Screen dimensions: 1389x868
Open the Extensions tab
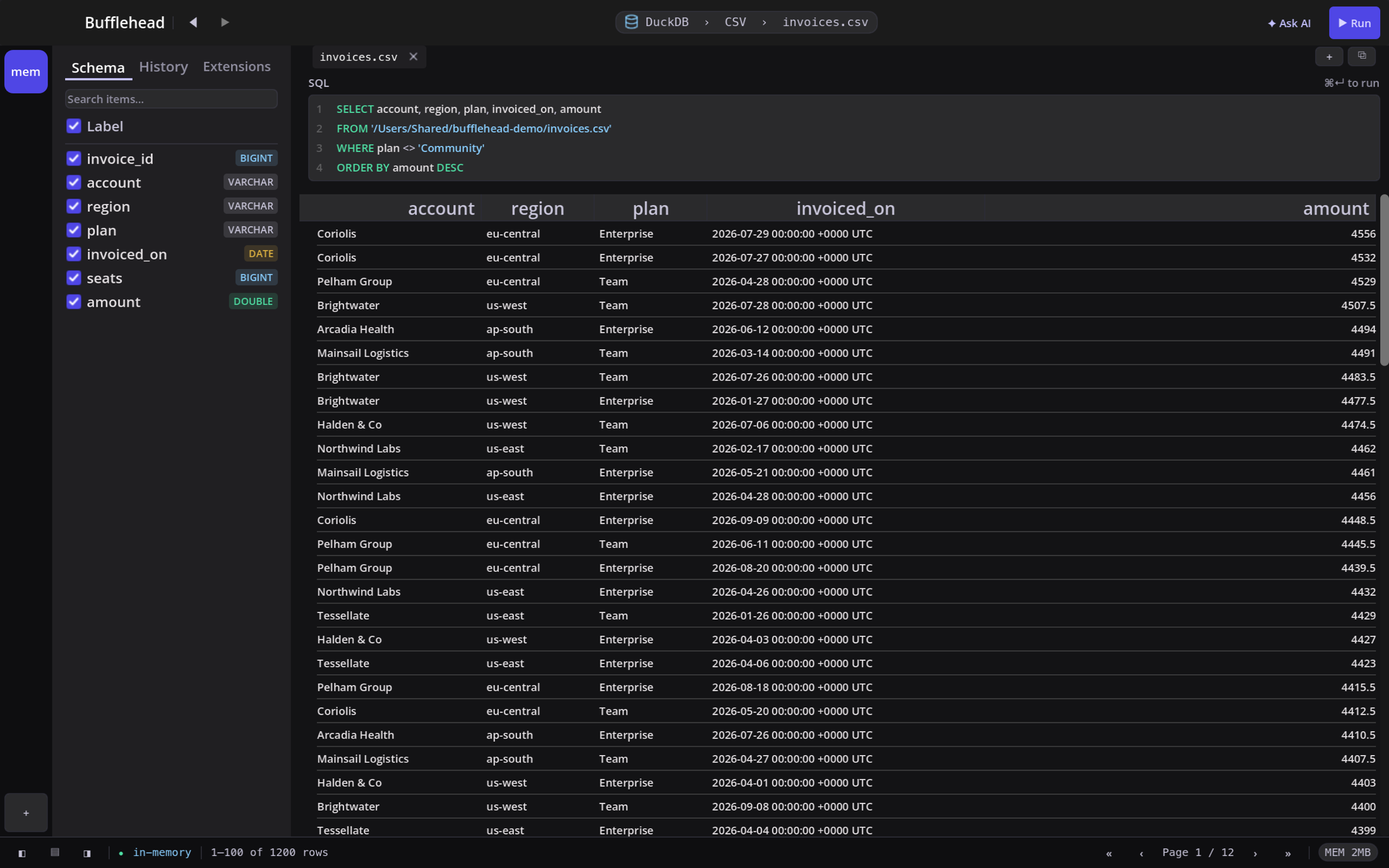click(237, 66)
